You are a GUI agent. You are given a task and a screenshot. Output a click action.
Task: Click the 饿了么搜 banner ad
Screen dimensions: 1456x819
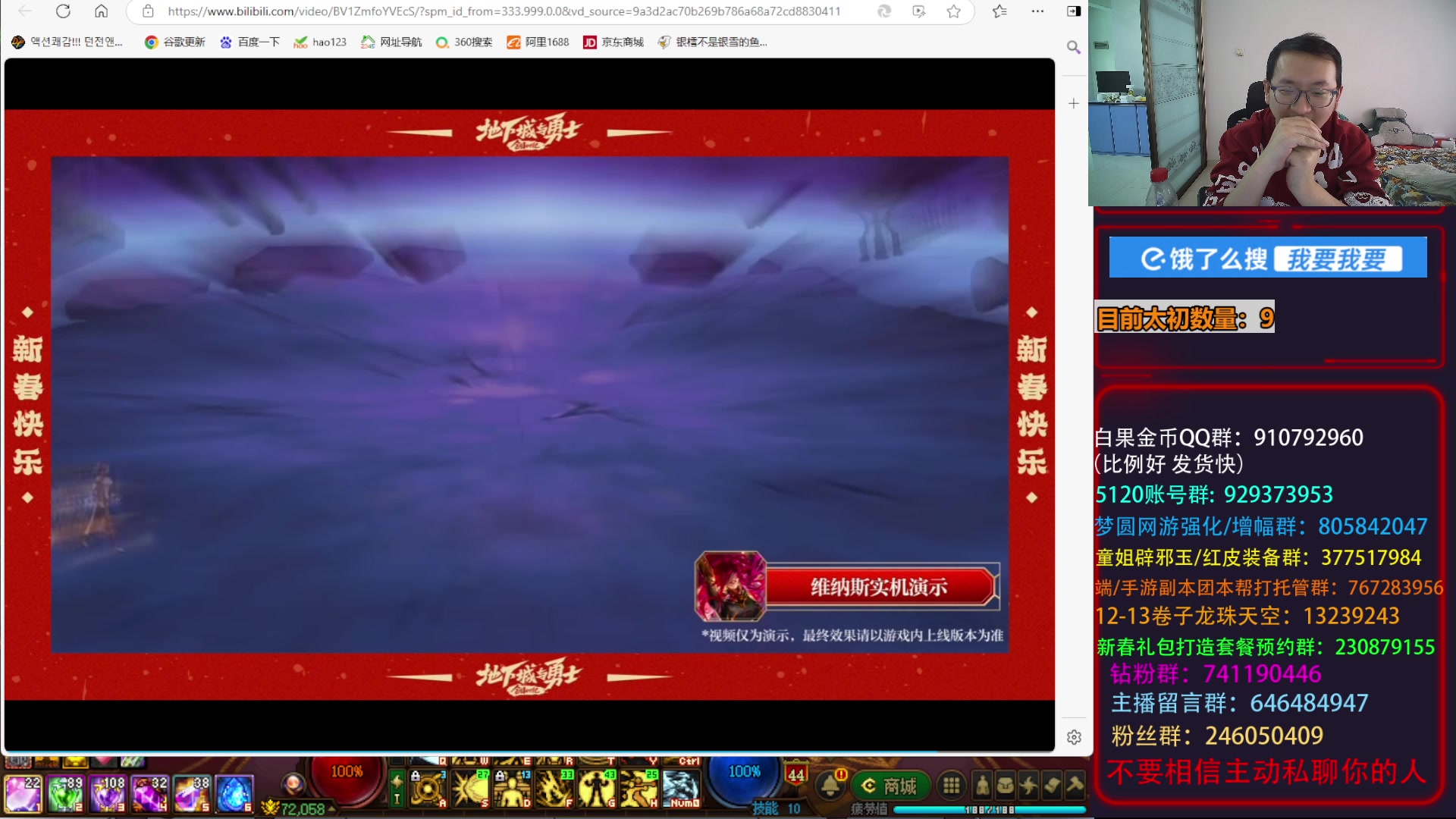(x=1267, y=258)
